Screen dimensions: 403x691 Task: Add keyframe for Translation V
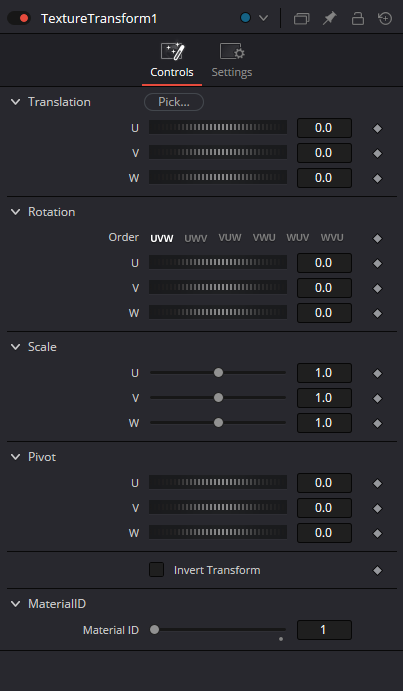[377, 153]
